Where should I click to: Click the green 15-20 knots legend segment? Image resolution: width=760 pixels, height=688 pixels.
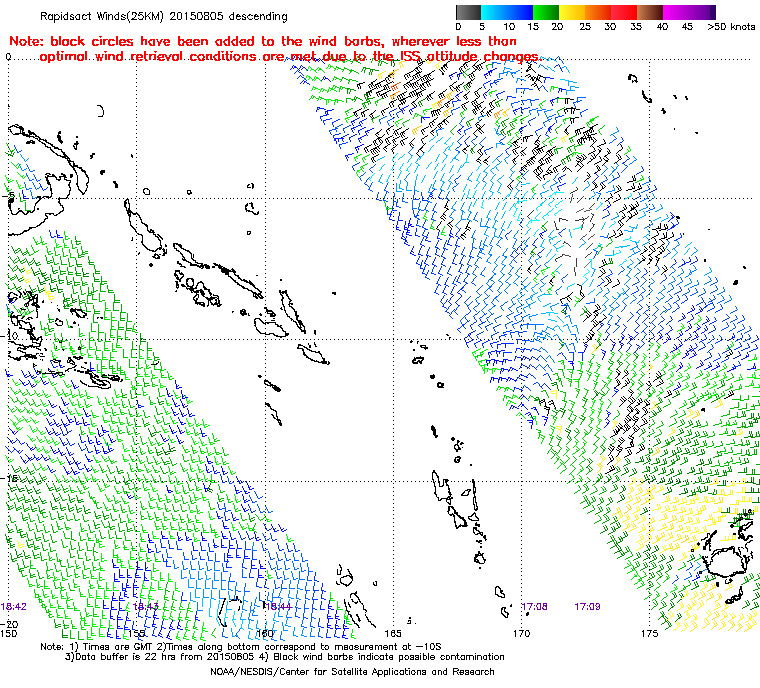(546, 12)
